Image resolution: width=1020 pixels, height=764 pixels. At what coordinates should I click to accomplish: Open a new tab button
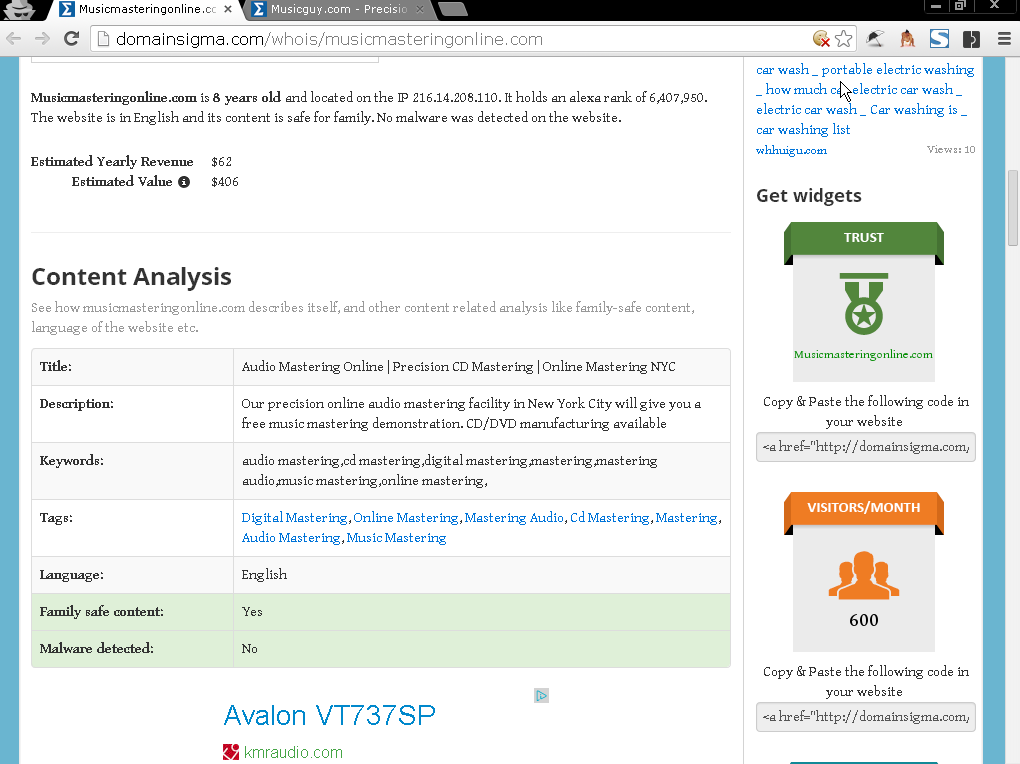(453, 8)
